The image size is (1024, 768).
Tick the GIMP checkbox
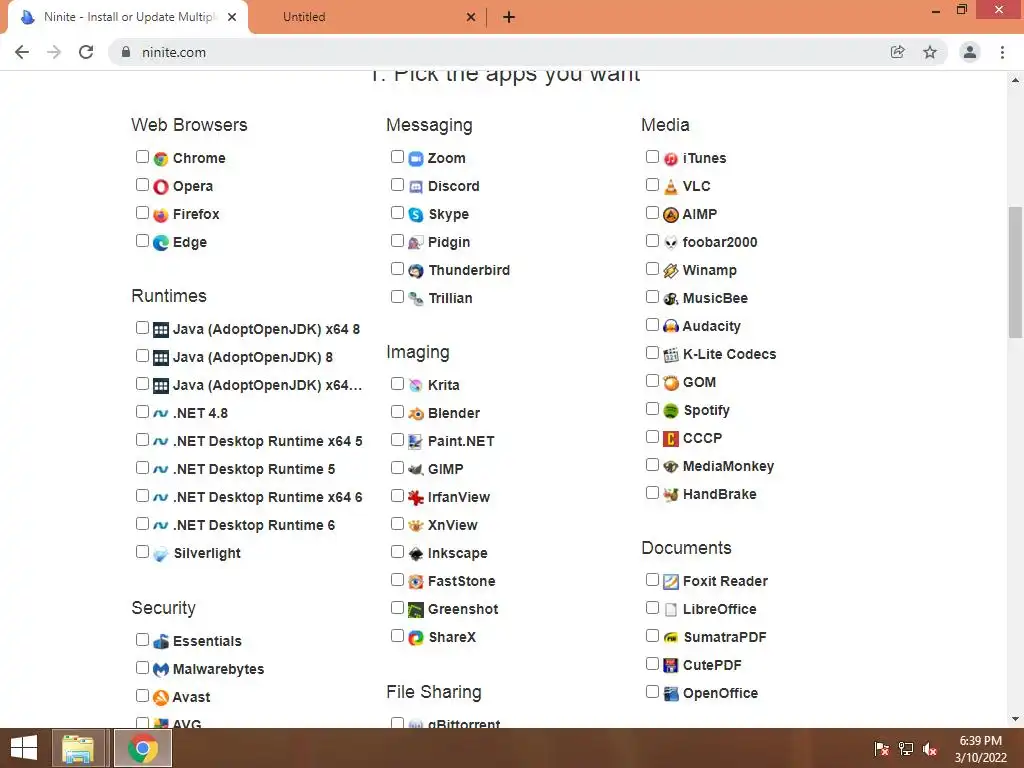pyautogui.click(x=397, y=468)
